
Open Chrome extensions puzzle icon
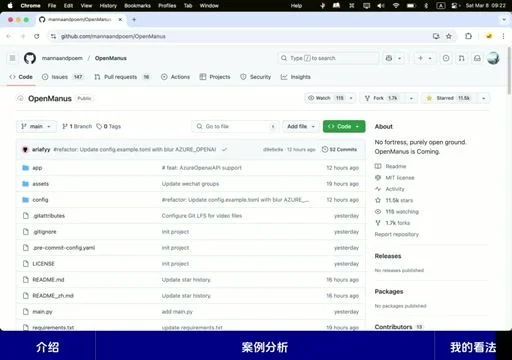[468, 36]
